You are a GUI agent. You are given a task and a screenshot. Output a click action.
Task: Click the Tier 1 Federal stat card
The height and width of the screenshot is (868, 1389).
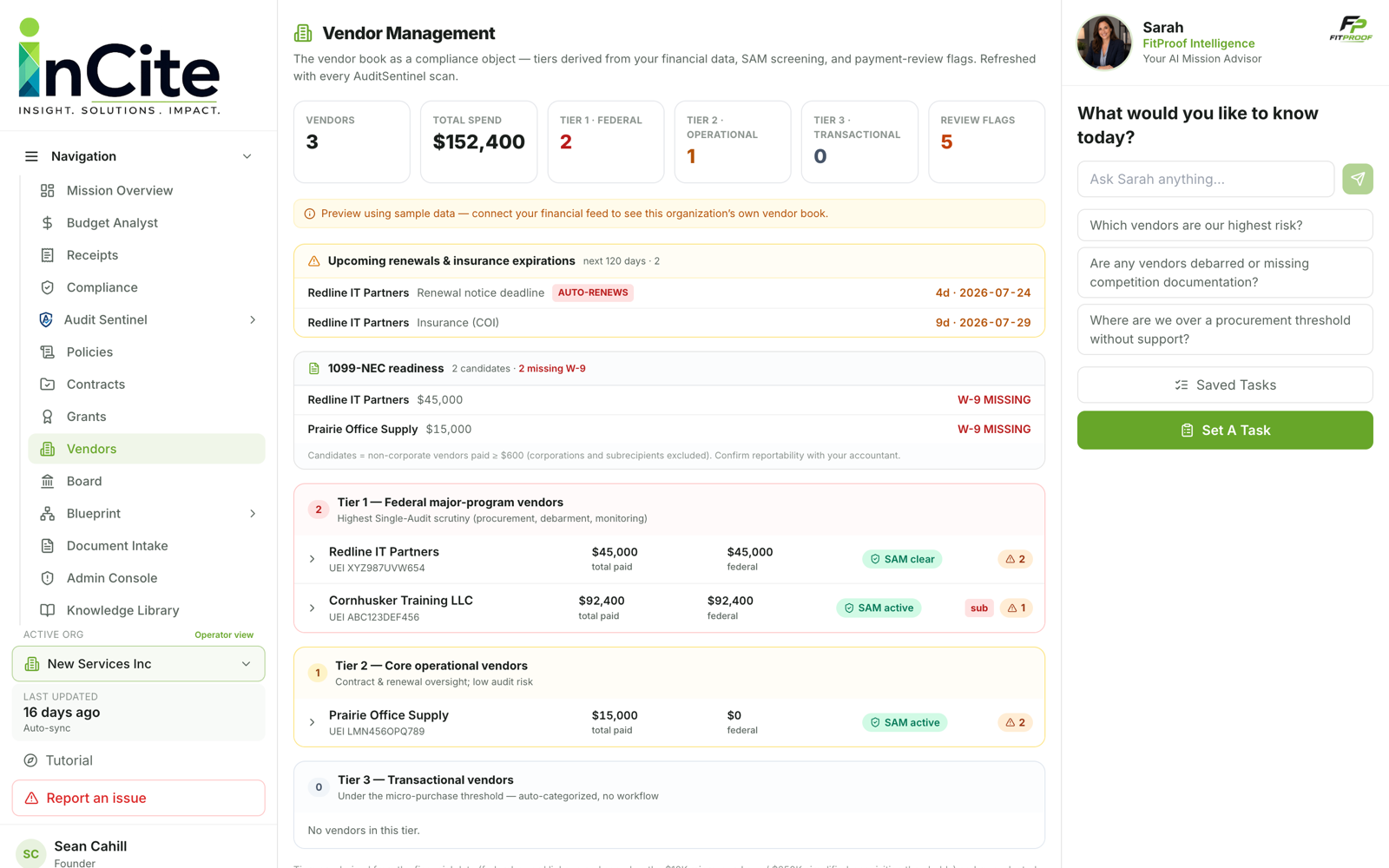point(606,141)
